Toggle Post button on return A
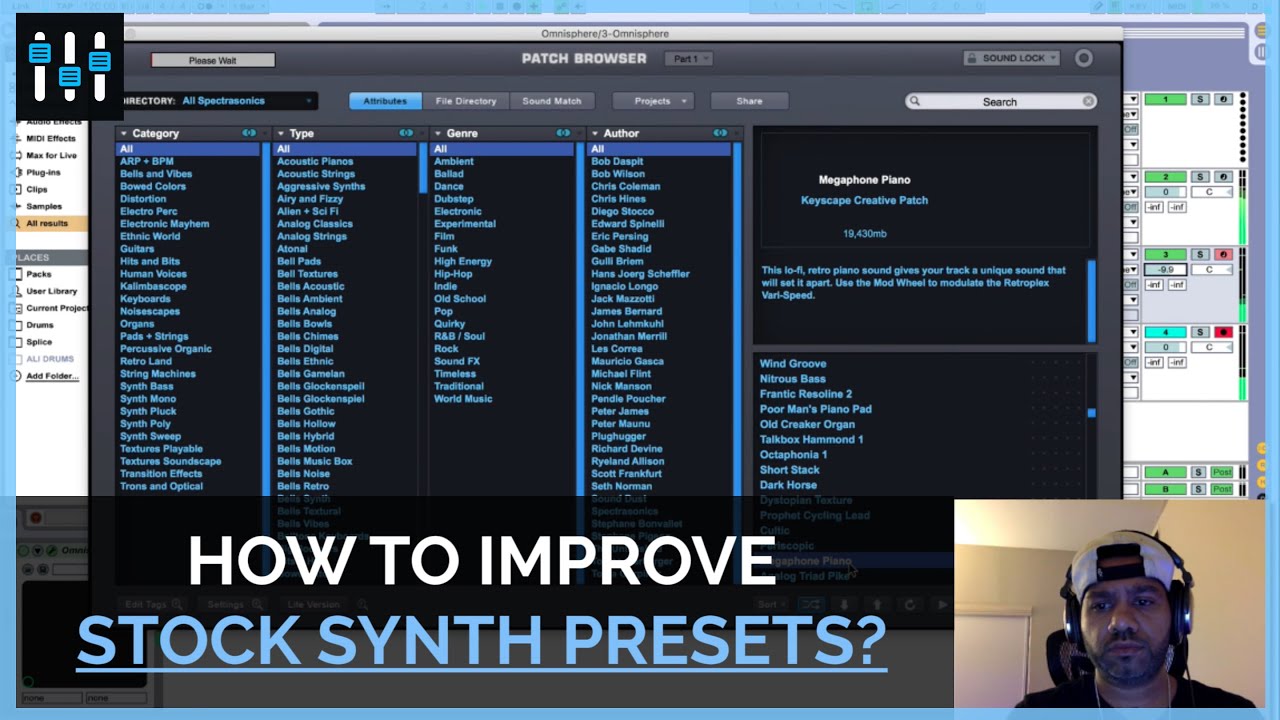This screenshot has width=1280, height=720. pyautogui.click(x=1222, y=472)
